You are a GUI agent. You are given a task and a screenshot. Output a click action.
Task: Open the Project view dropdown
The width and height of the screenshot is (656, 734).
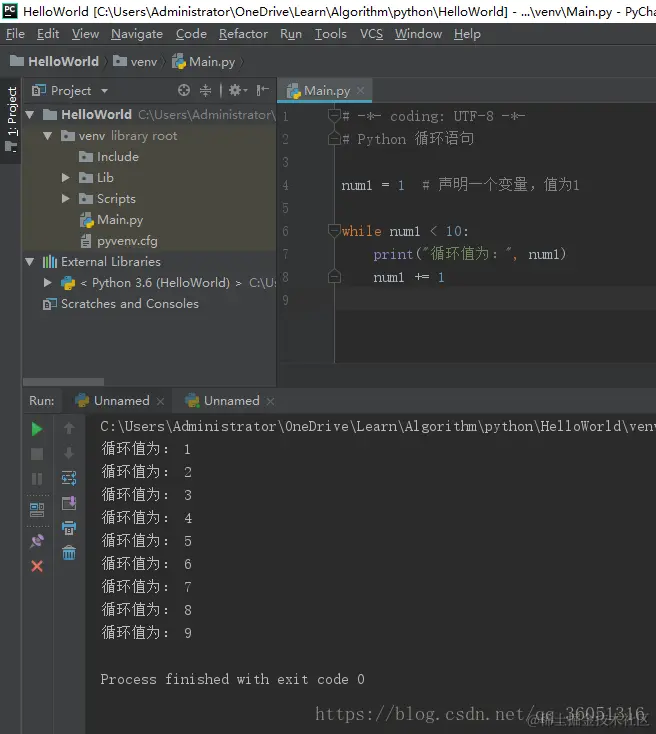pos(104,91)
